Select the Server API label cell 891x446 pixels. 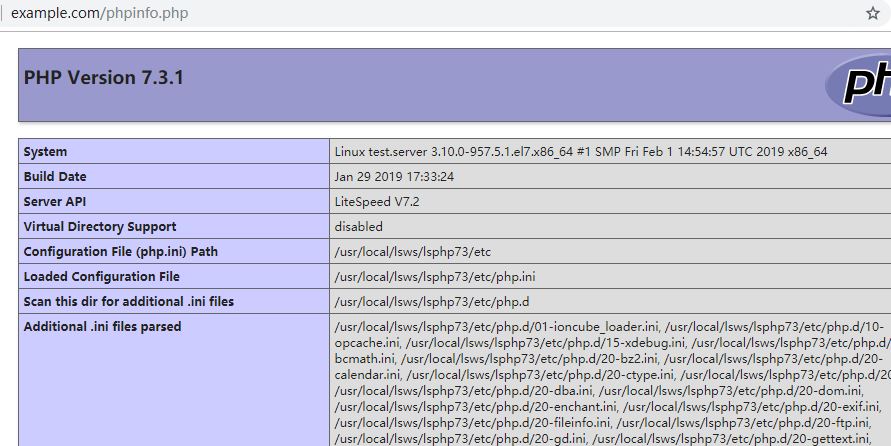click(x=55, y=202)
